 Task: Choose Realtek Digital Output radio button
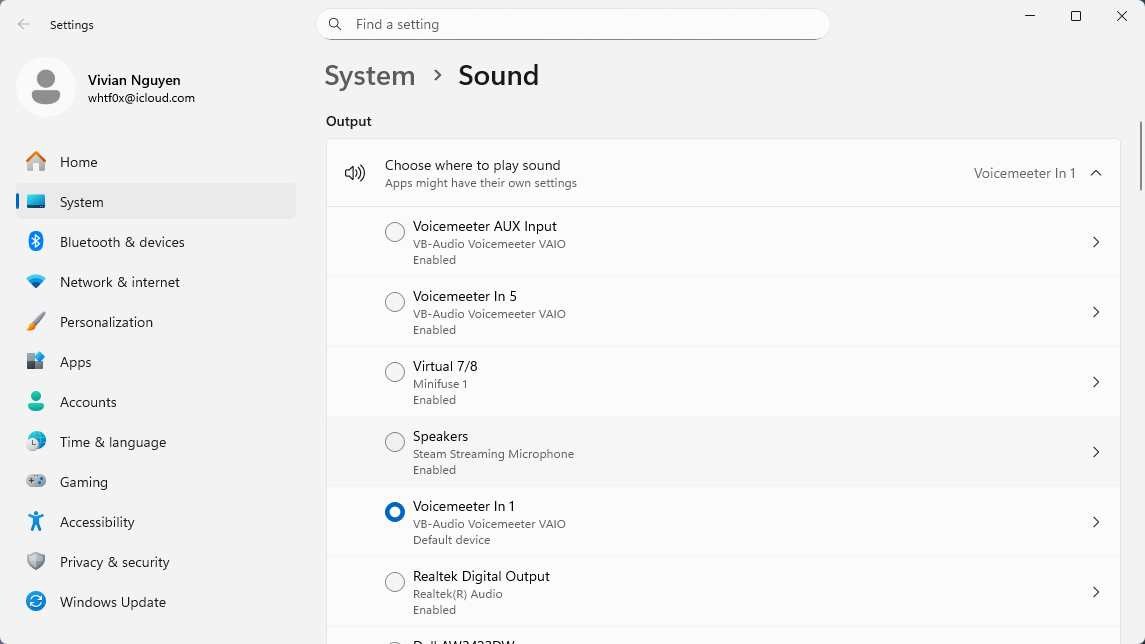[x=395, y=582]
